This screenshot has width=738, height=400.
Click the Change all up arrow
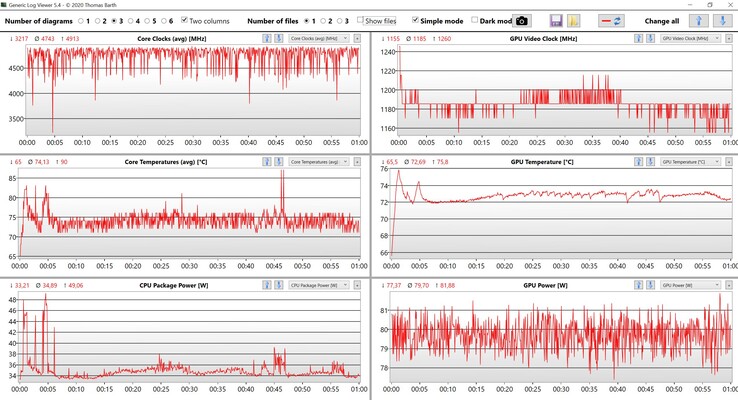pyautogui.click(x=698, y=21)
